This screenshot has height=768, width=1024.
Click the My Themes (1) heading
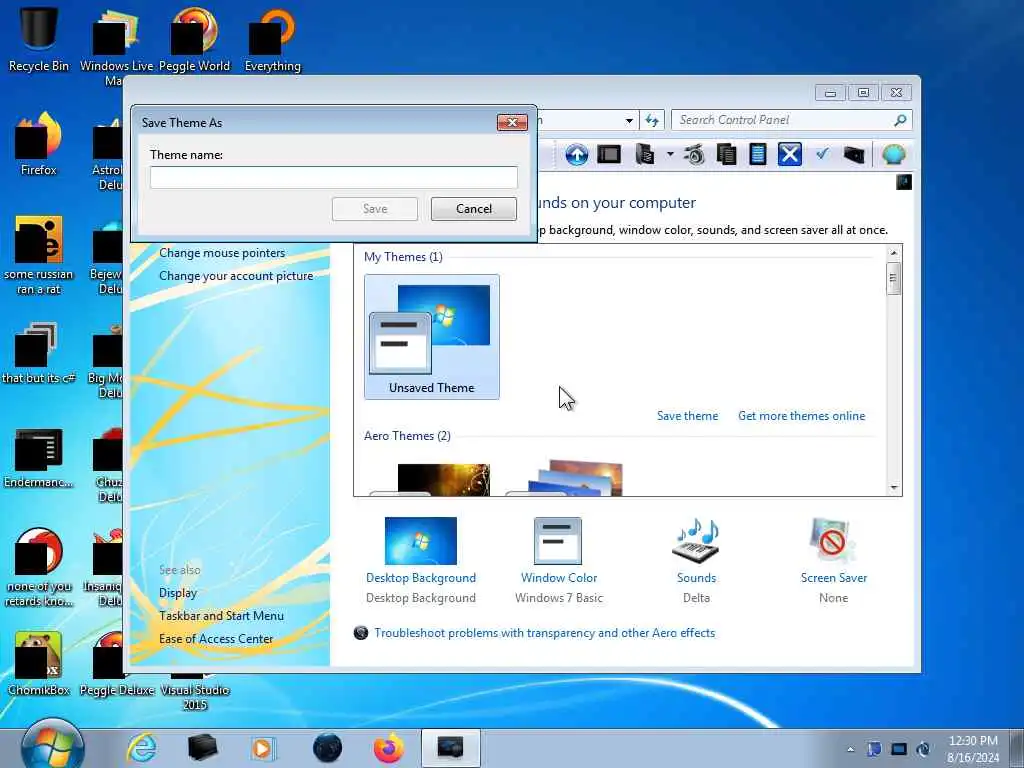[x=403, y=257]
